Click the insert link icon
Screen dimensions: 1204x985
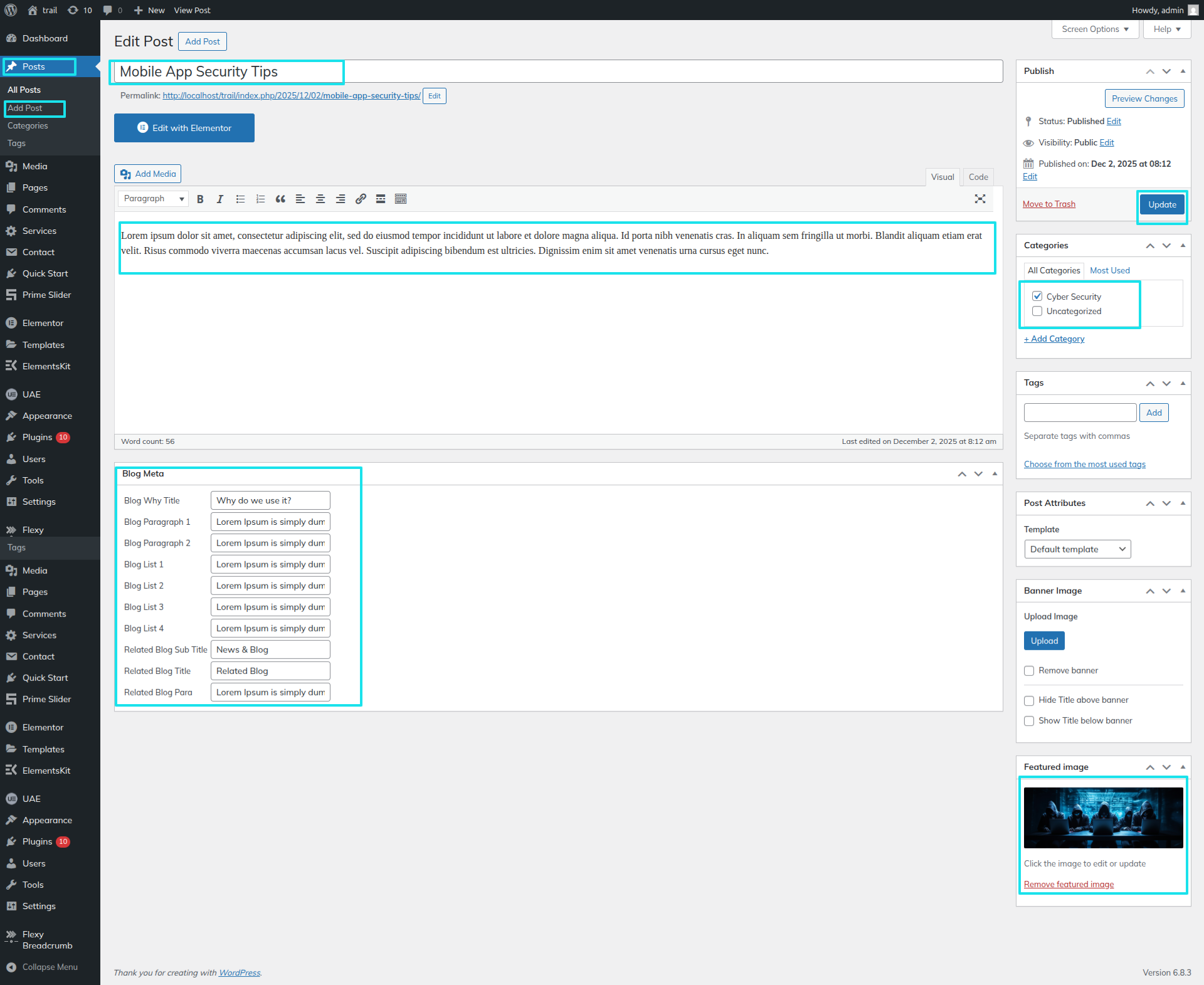tap(361, 199)
